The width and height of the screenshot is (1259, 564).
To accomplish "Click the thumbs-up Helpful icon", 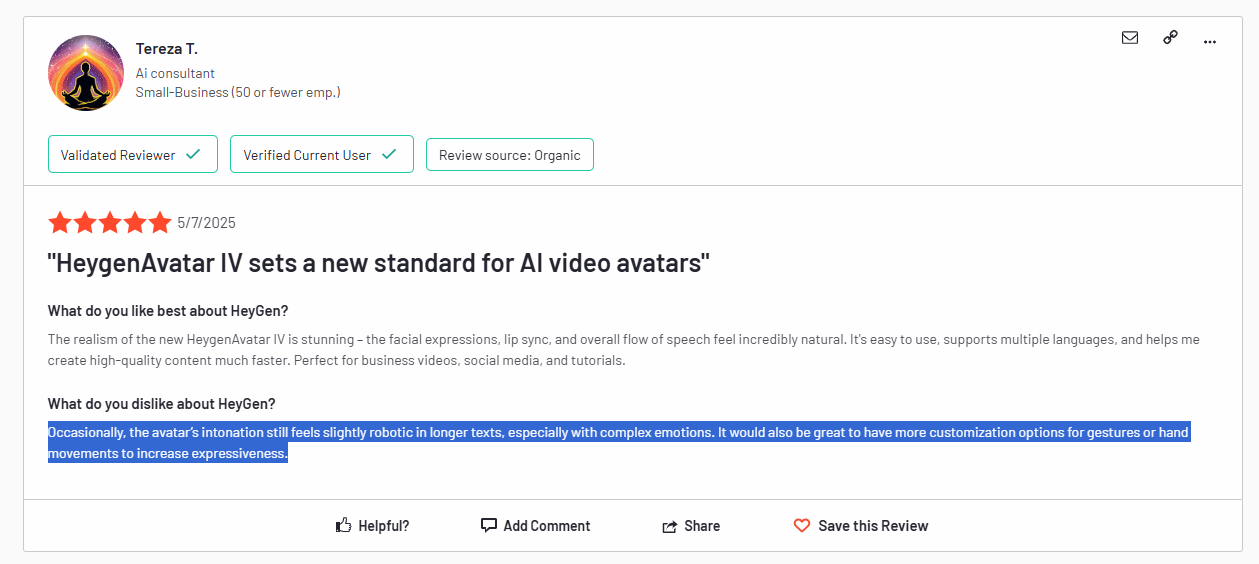I will tap(344, 525).
